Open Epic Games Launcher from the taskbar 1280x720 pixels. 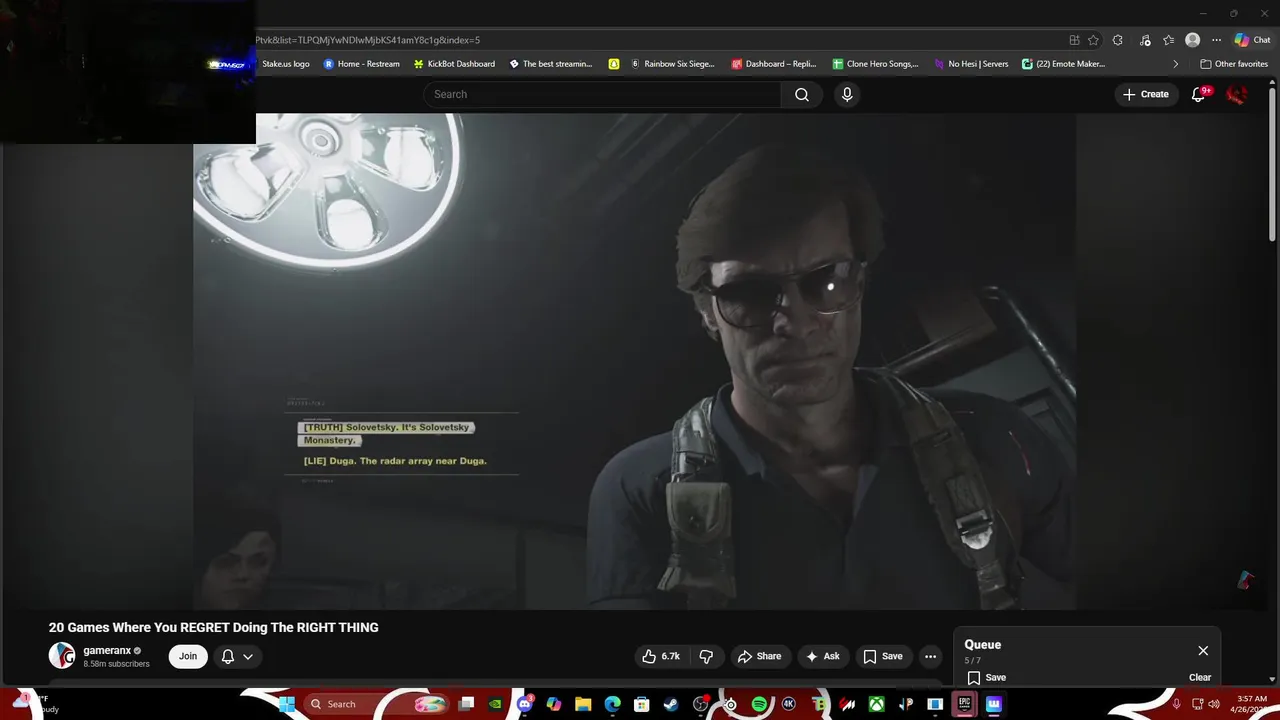(964, 704)
